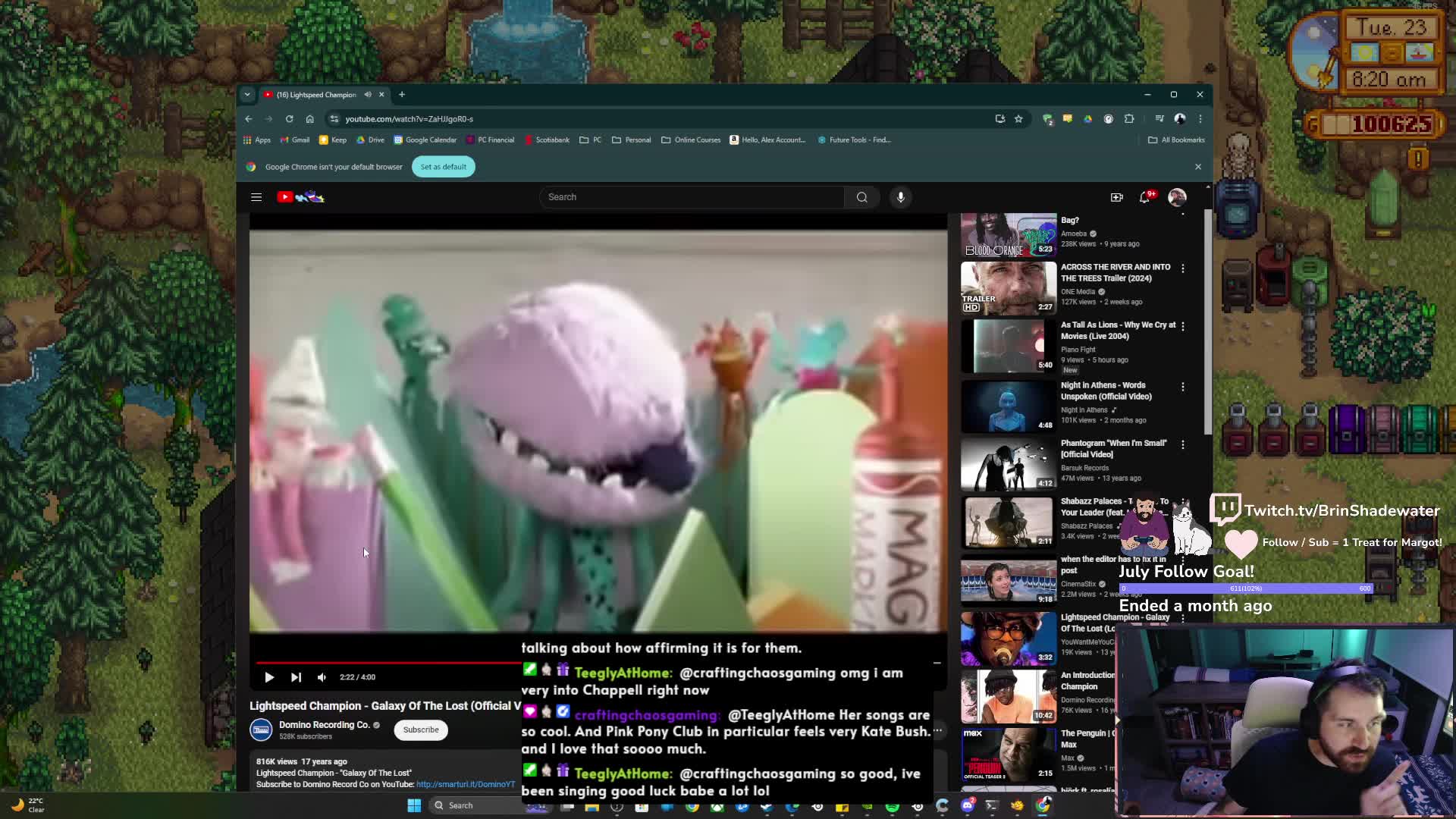
Task: Open Shabazz Palaces video thumbnail
Action: tap(1009, 522)
